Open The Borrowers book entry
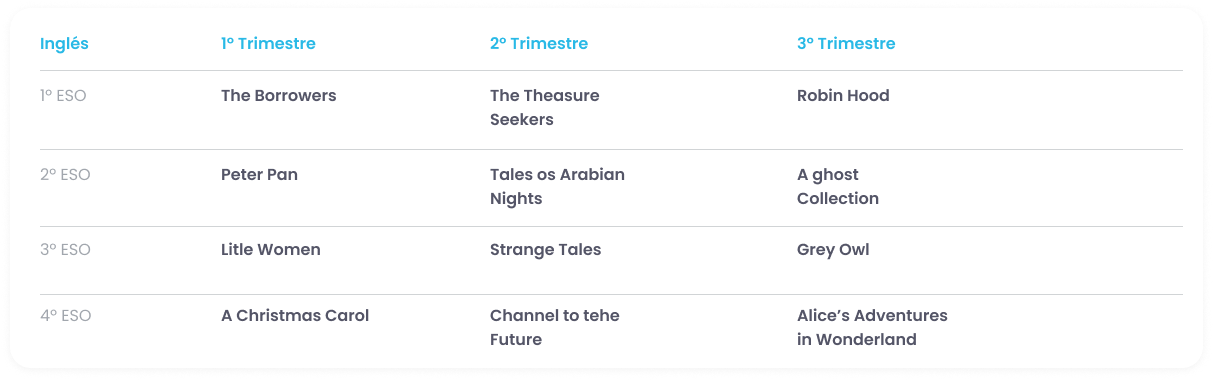 pos(279,96)
